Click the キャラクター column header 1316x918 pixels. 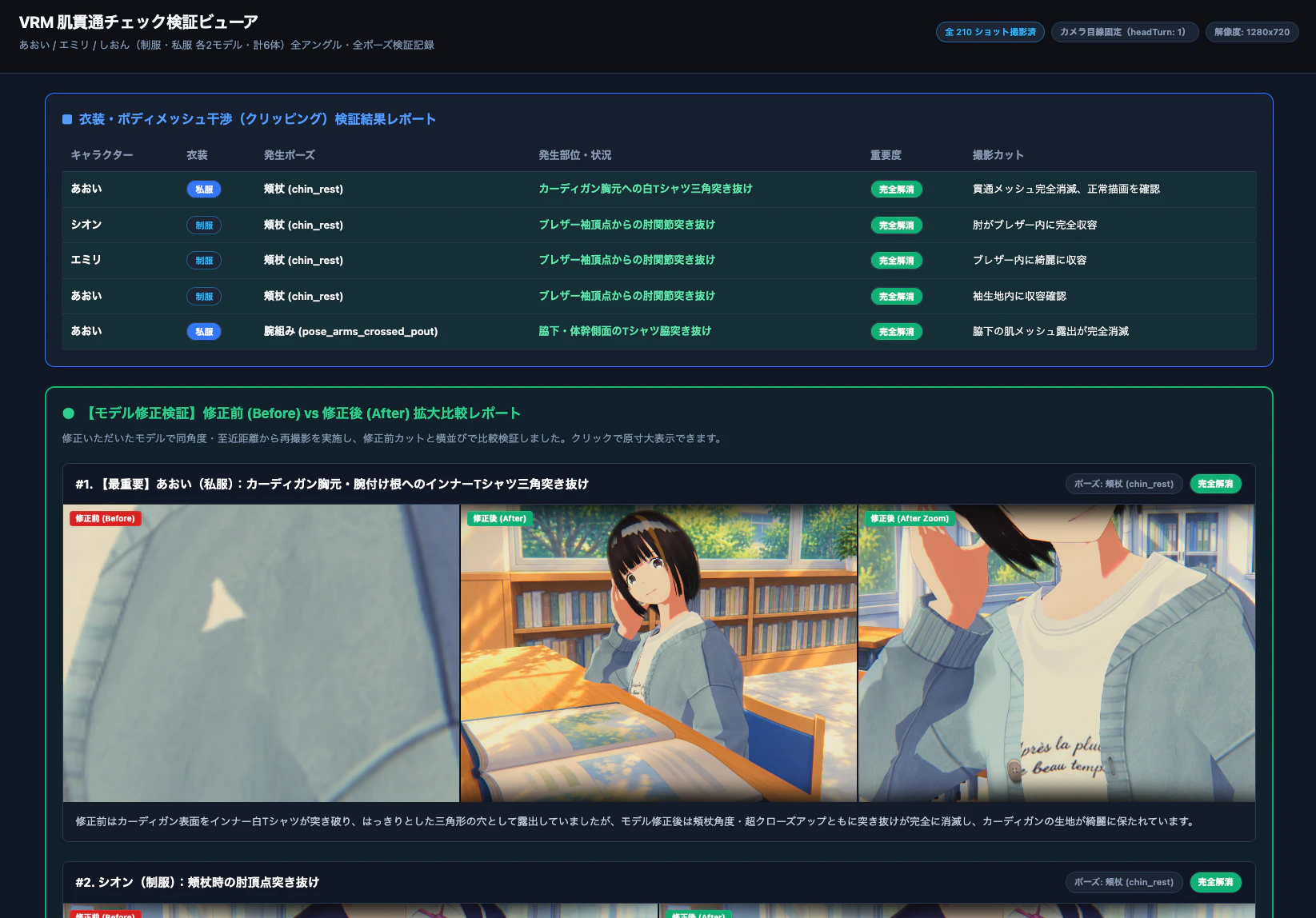coord(102,155)
